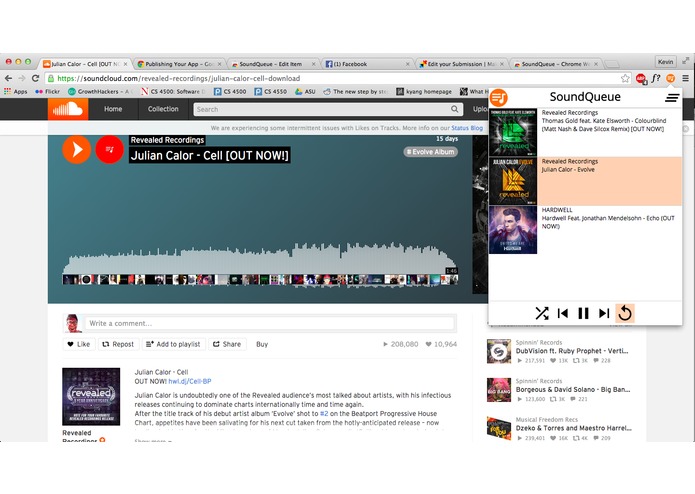This screenshot has height=494, width=695.
Task: Open the Flickr bookmark
Action: [47, 92]
